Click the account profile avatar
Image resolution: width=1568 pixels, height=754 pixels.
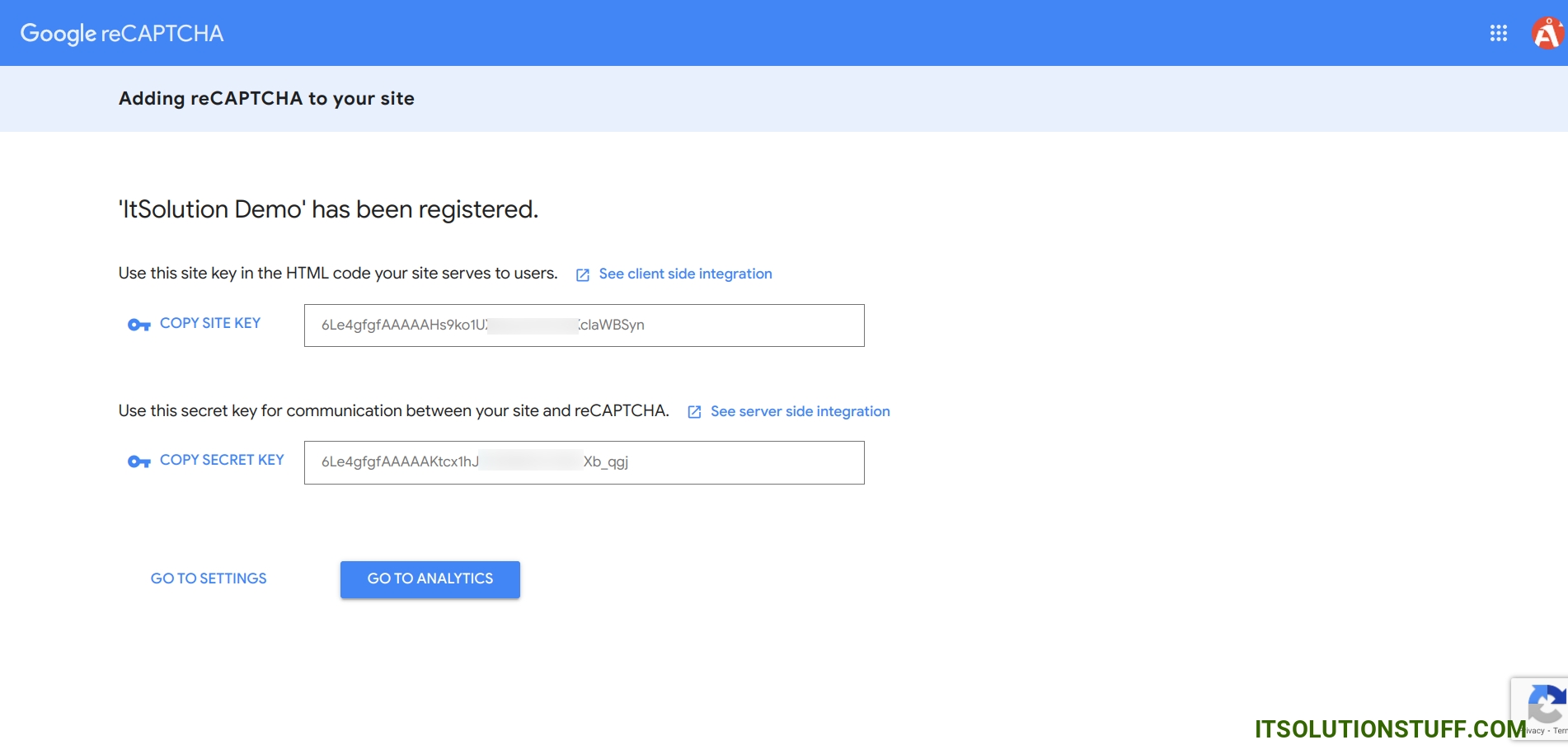[x=1547, y=34]
